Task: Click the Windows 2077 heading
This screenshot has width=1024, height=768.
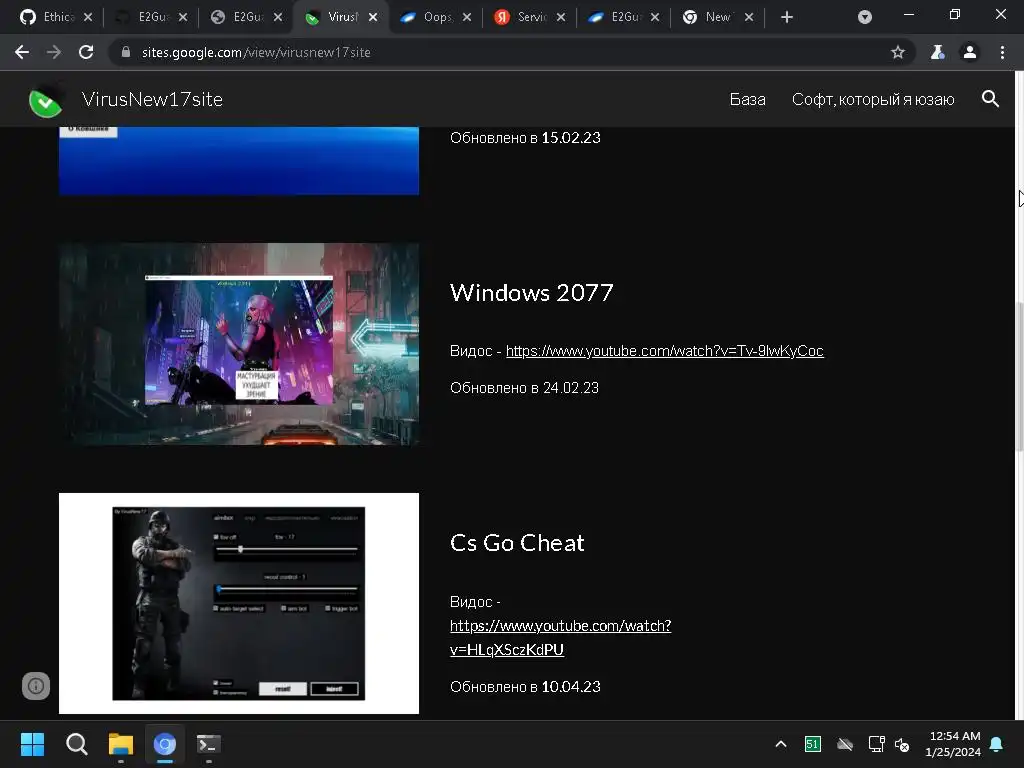Action: click(532, 293)
